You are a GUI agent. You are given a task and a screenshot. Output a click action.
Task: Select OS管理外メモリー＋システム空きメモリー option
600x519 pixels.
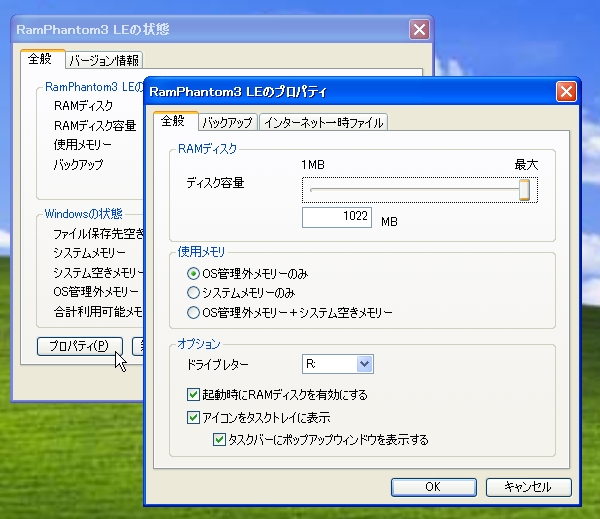tap(290, 313)
